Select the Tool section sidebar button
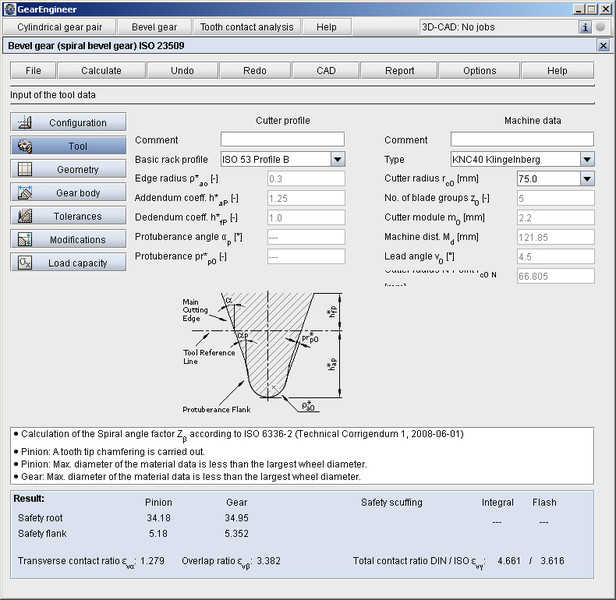Screen dimensions: 616x600 click(x=69, y=146)
